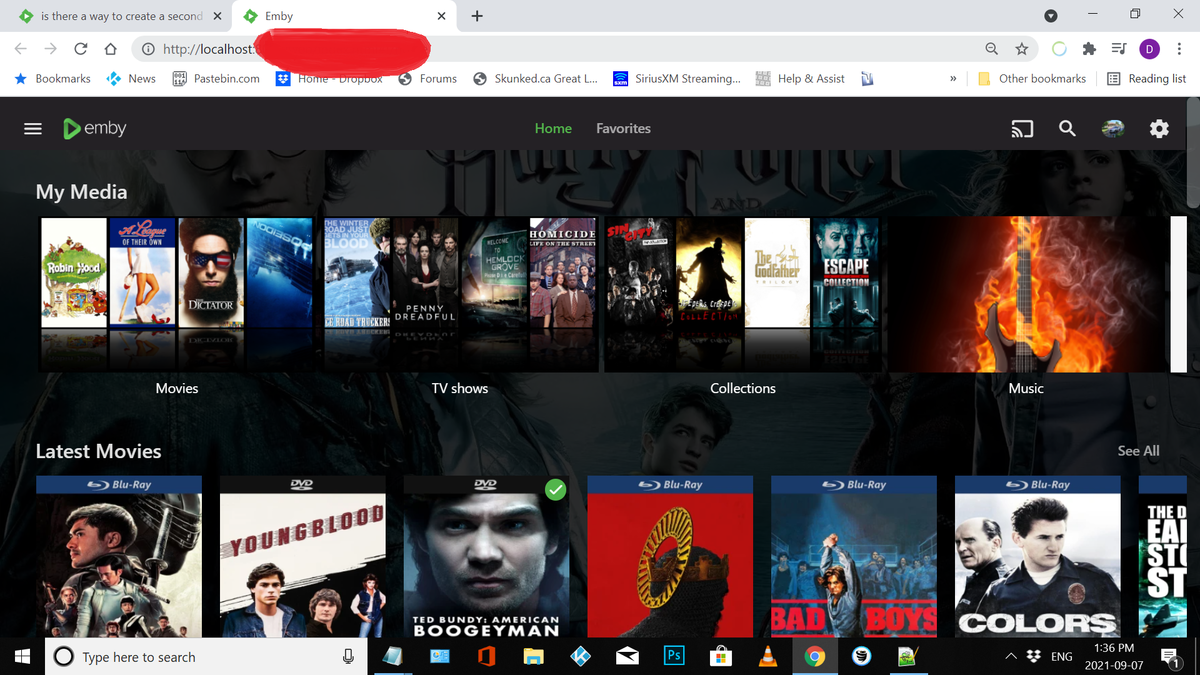The height and width of the screenshot is (675, 1200).
Task: Open the Collections library label
Action: click(743, 388)
